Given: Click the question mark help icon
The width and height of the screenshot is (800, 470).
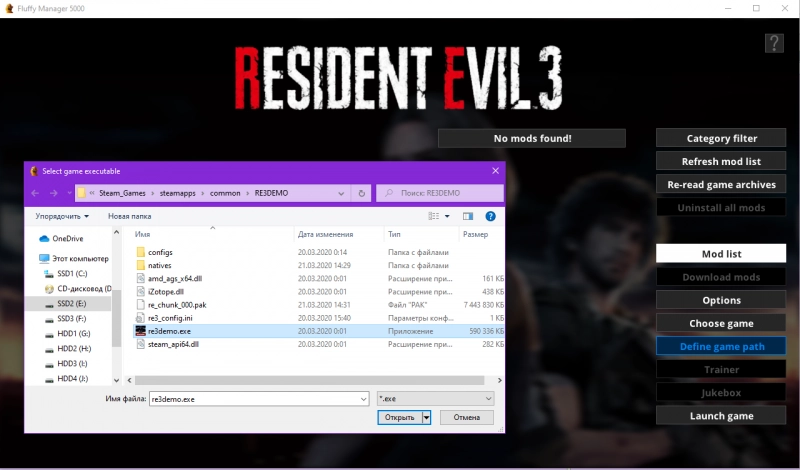Looking at the screenshot, I should [774, 43].
